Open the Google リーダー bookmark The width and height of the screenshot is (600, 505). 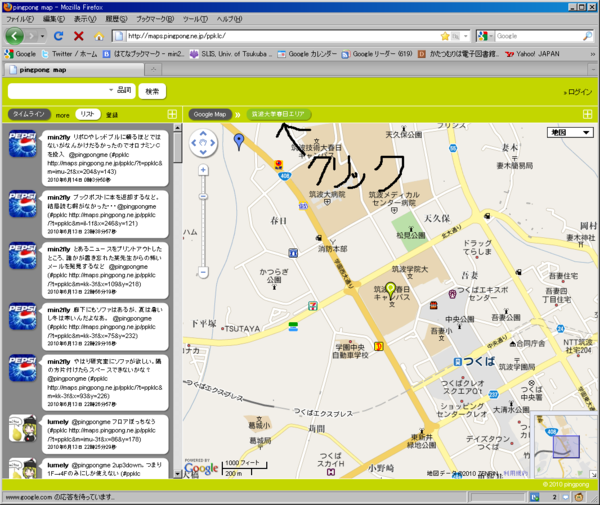coord(377,54)
